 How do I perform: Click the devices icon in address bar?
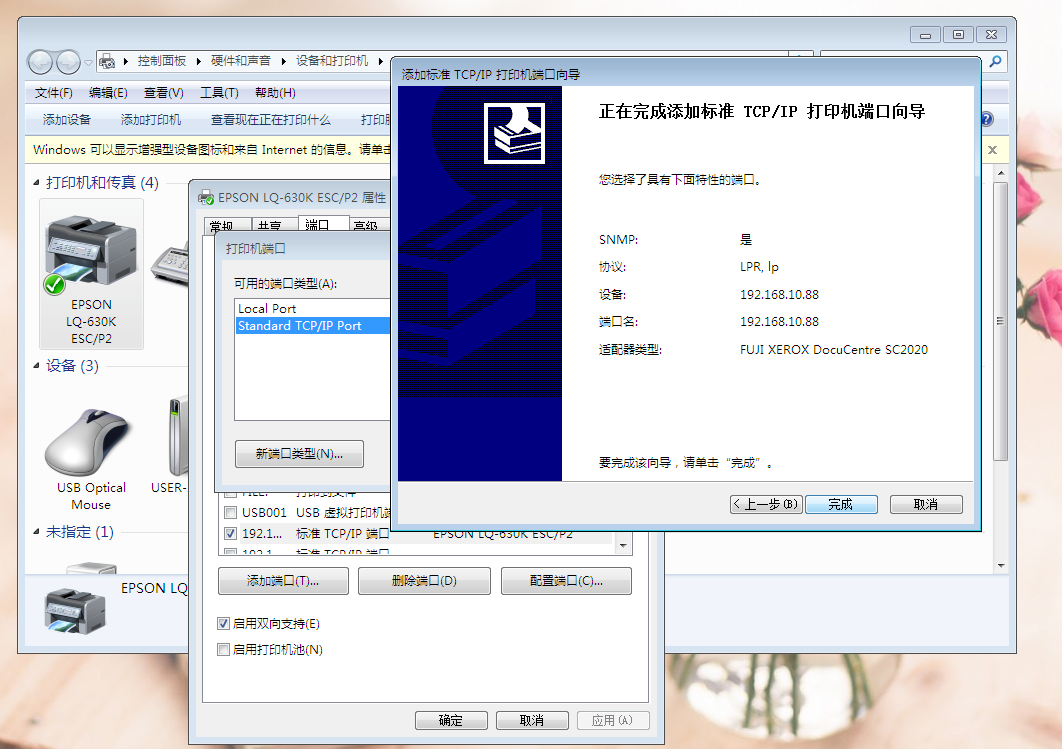[x=107, y=62]
